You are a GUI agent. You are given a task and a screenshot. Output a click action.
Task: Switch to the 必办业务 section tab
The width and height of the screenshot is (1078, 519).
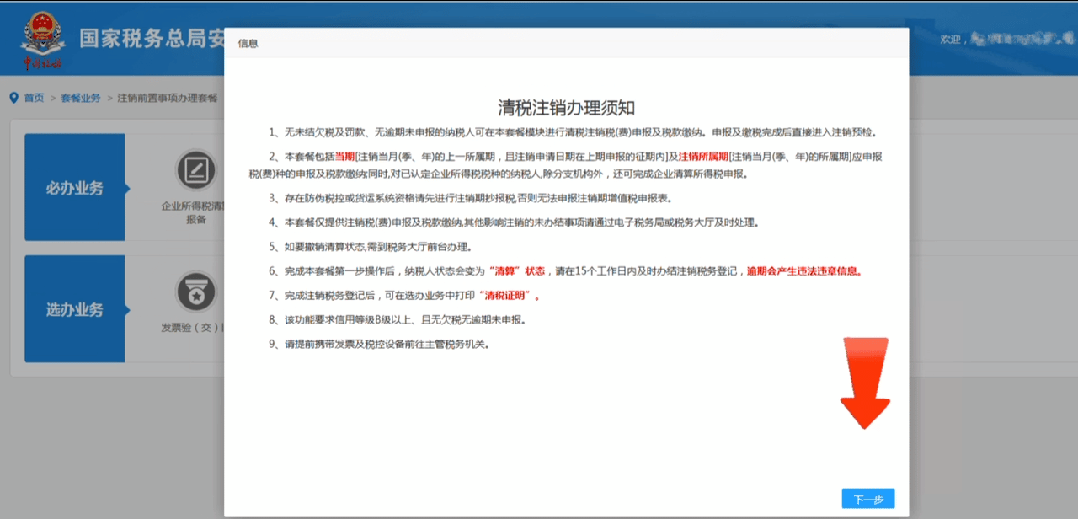pyautogui.click(x=74, y=188)
